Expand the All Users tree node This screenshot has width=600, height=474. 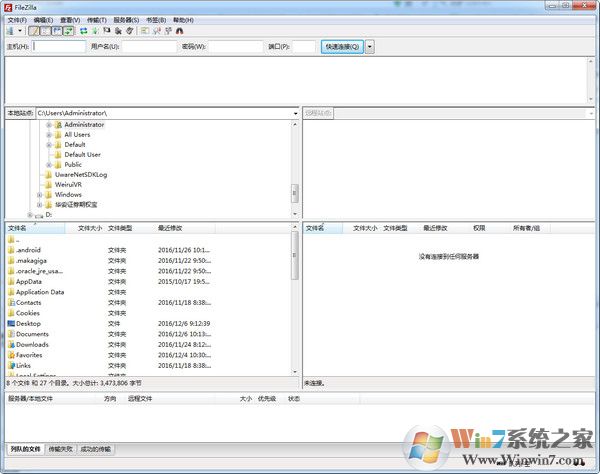pyautogui.click(x=48, y=134)
